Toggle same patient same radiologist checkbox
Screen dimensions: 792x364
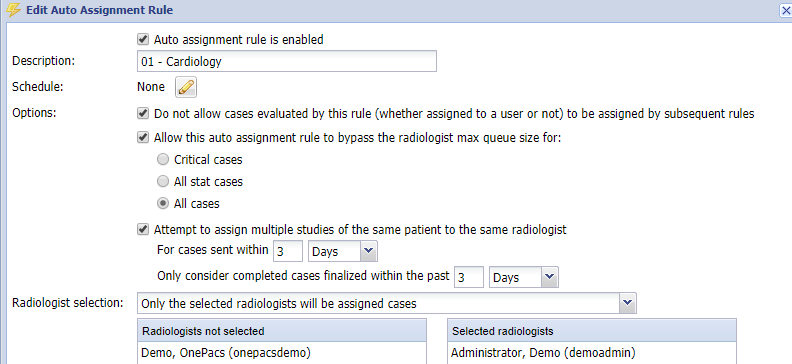pos(143,229)
